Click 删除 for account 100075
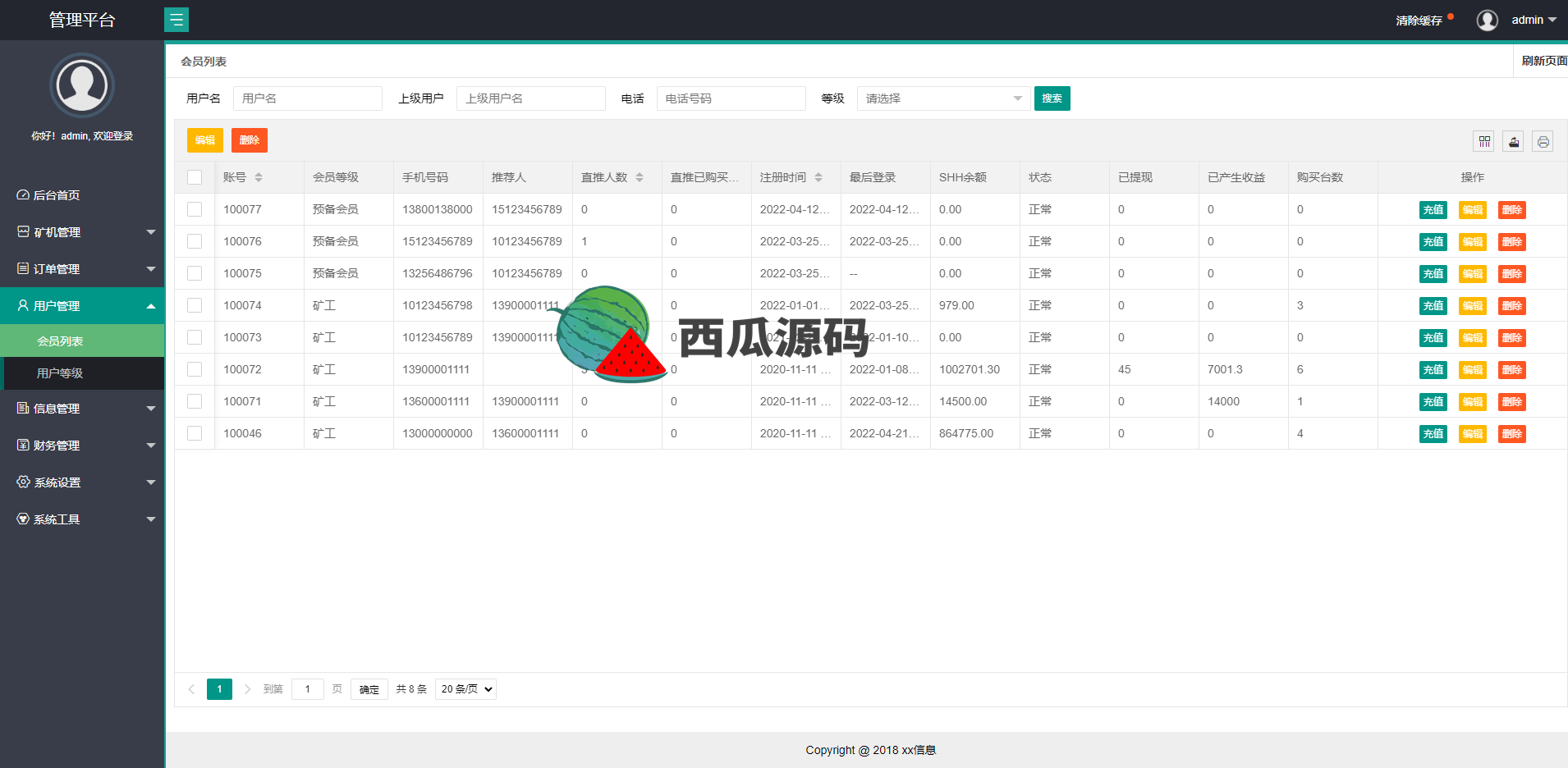 [1512, 274]
